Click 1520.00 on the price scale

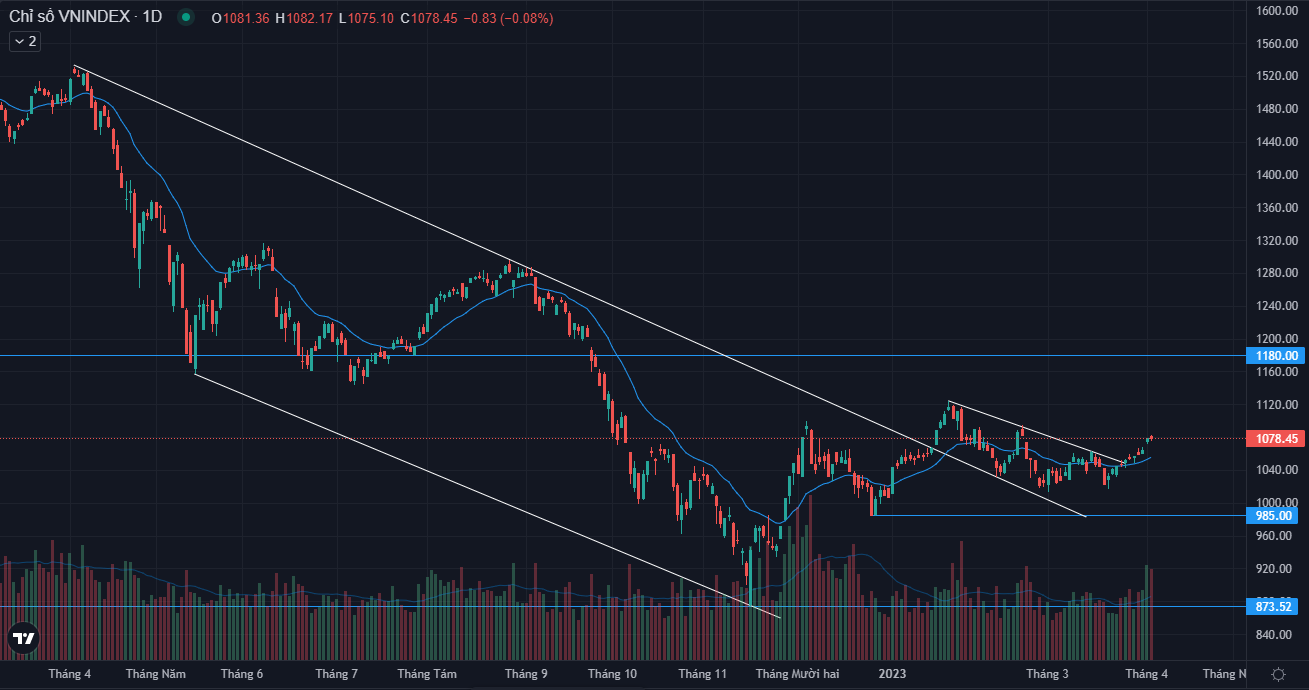[1276, 76]
